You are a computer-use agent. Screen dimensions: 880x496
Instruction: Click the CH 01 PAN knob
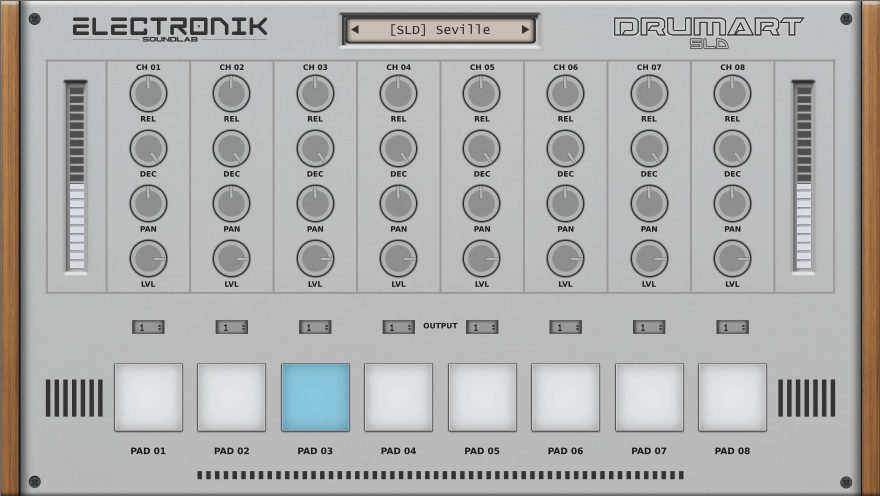pyautogui.click(x=148, y=204)
